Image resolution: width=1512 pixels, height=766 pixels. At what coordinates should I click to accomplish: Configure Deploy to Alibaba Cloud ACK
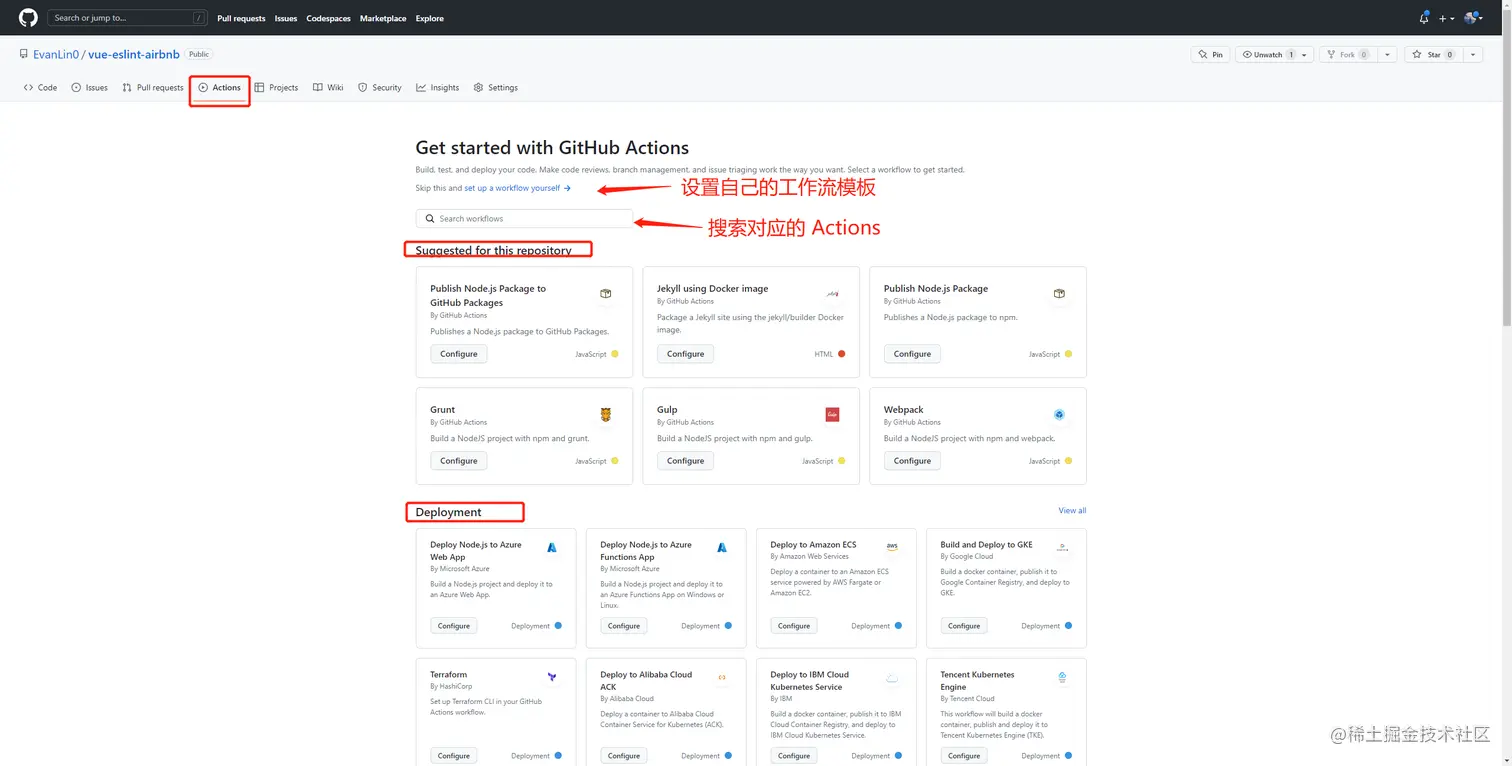(624, 756)
